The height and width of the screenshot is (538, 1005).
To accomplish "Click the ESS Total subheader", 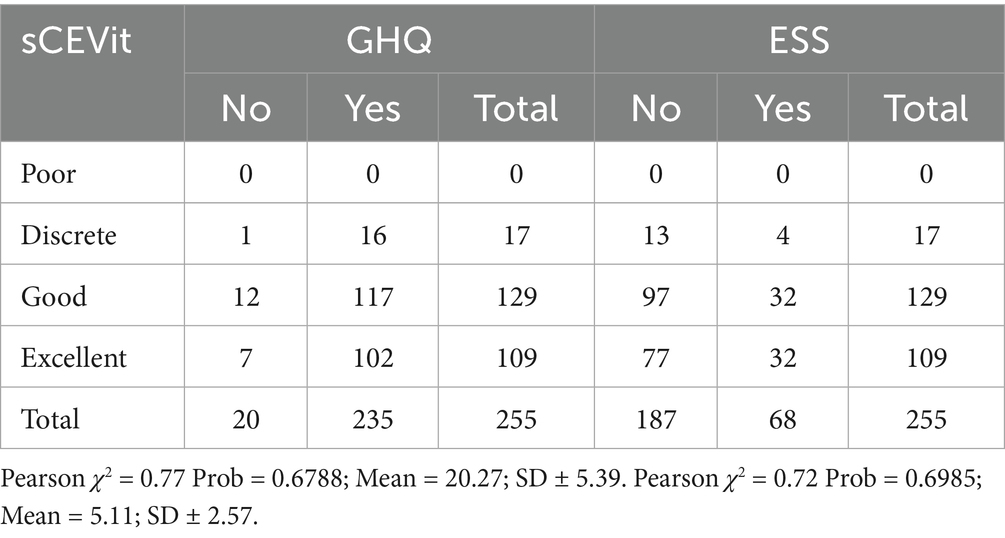I will coord(926,108).
